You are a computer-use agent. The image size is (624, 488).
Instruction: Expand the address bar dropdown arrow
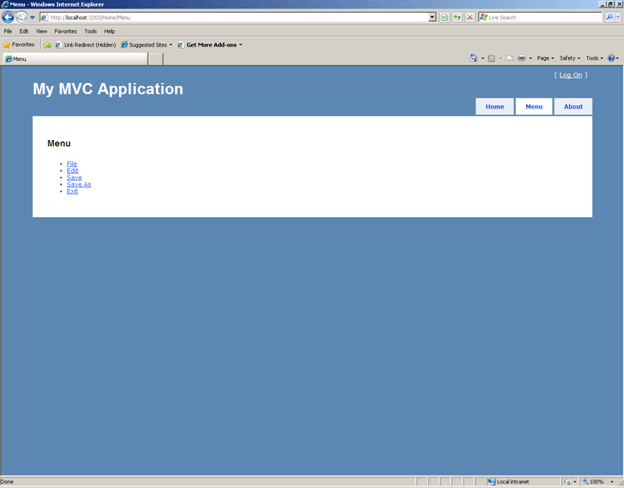pyautogui.click(x=432, y=18)
